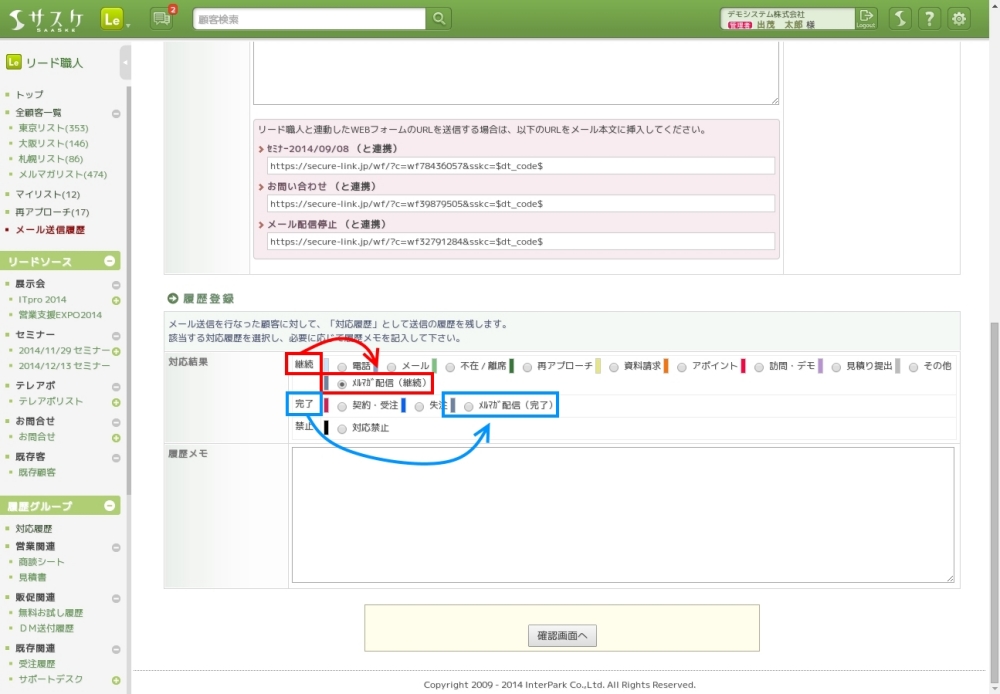
Task: Open the notifications chat icon
Action: [x=161, y=18]
